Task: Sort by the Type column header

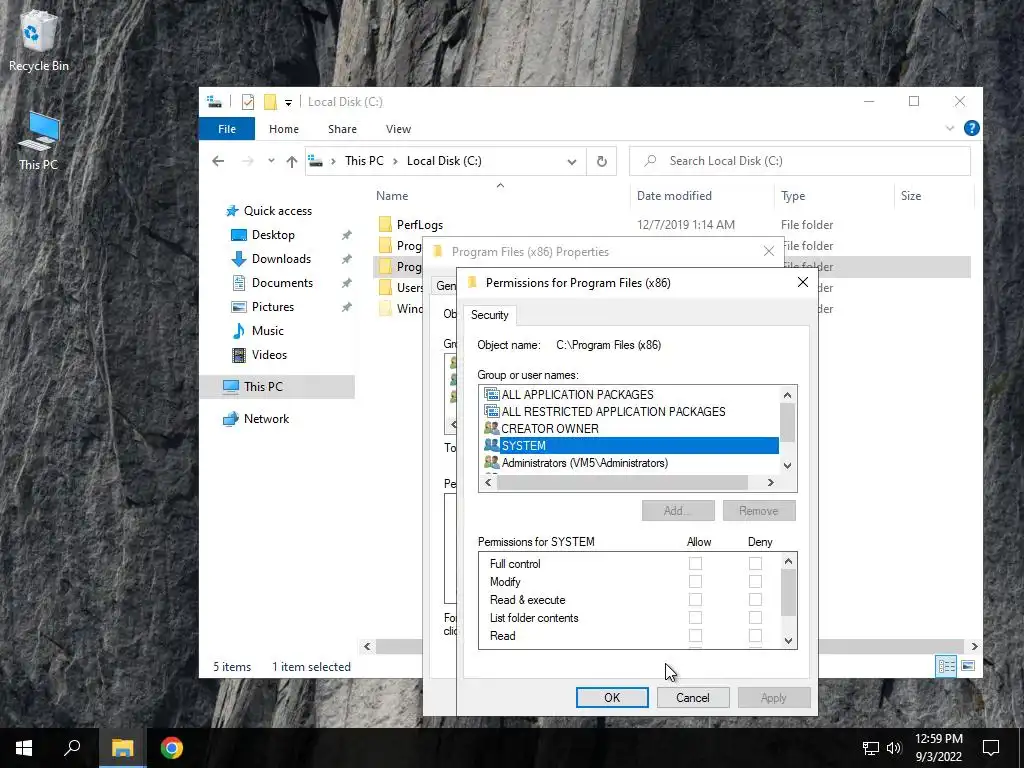Action: [x=793, y=196]
